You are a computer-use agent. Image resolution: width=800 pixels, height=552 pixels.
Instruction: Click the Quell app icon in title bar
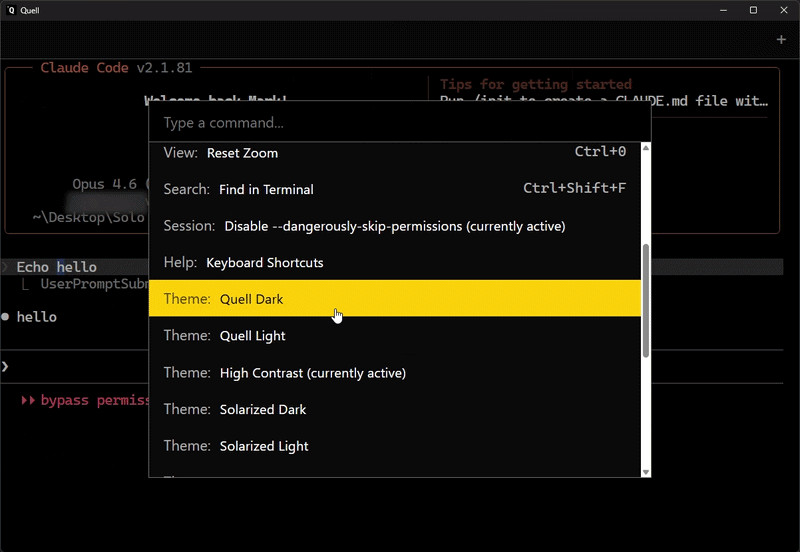(11, 10)
